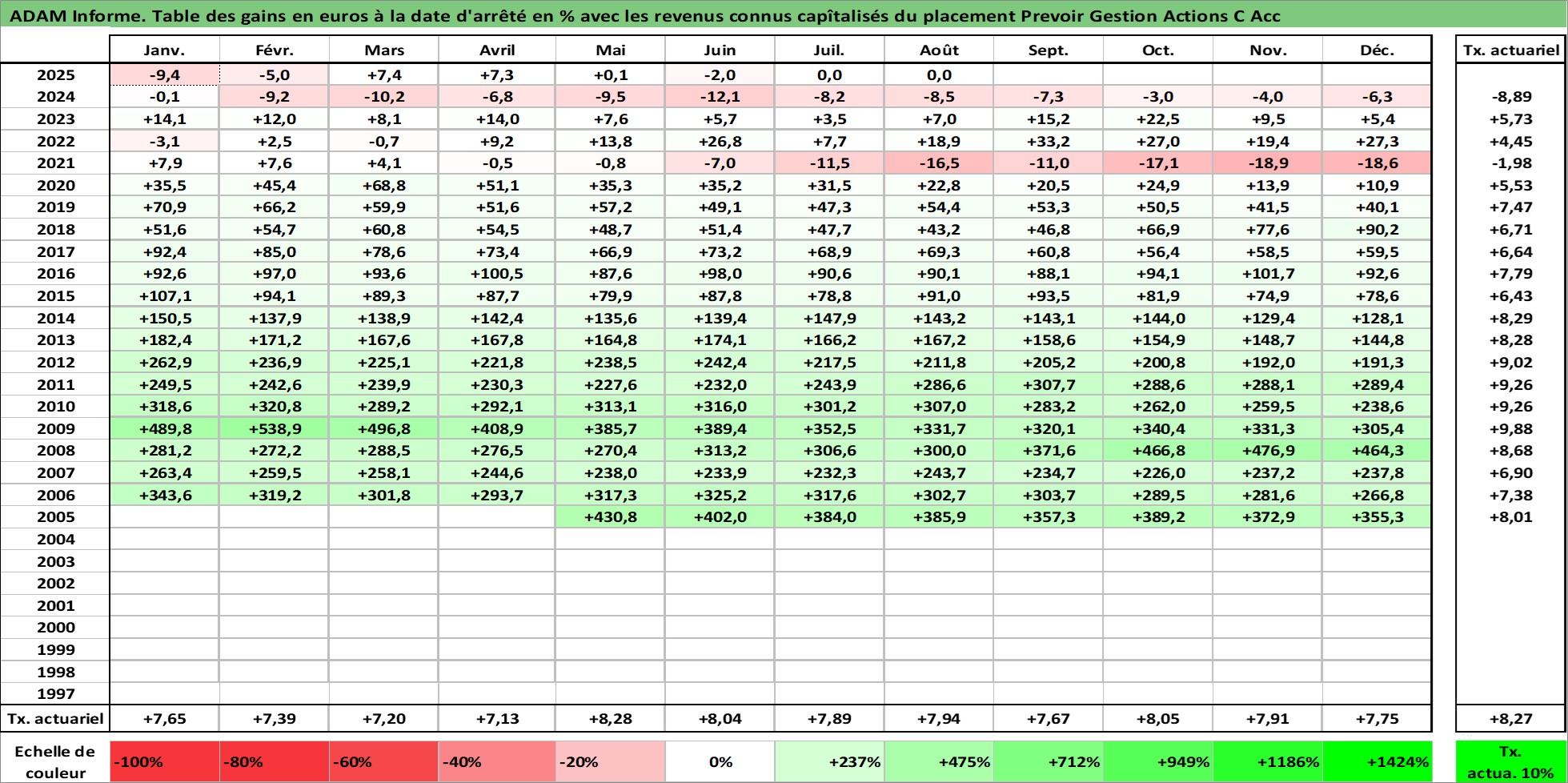Viewport: 1568px width, 783px height.
Task: Click the Oct. column header
Action: point(1158,50)
